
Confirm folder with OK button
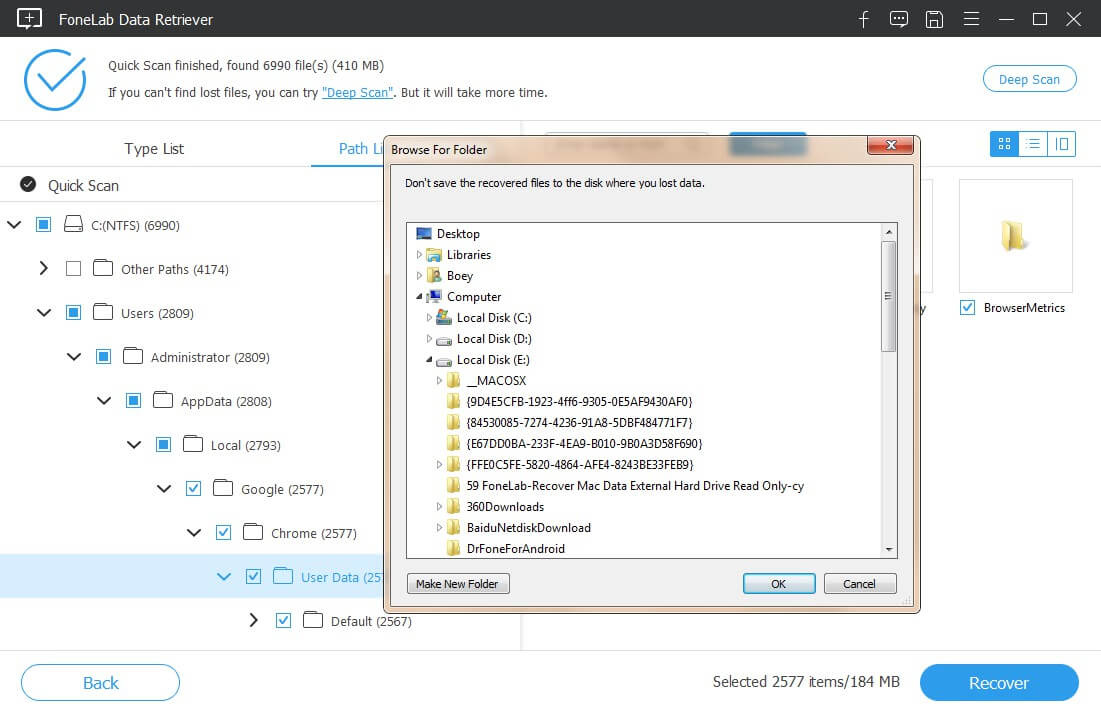779,584
